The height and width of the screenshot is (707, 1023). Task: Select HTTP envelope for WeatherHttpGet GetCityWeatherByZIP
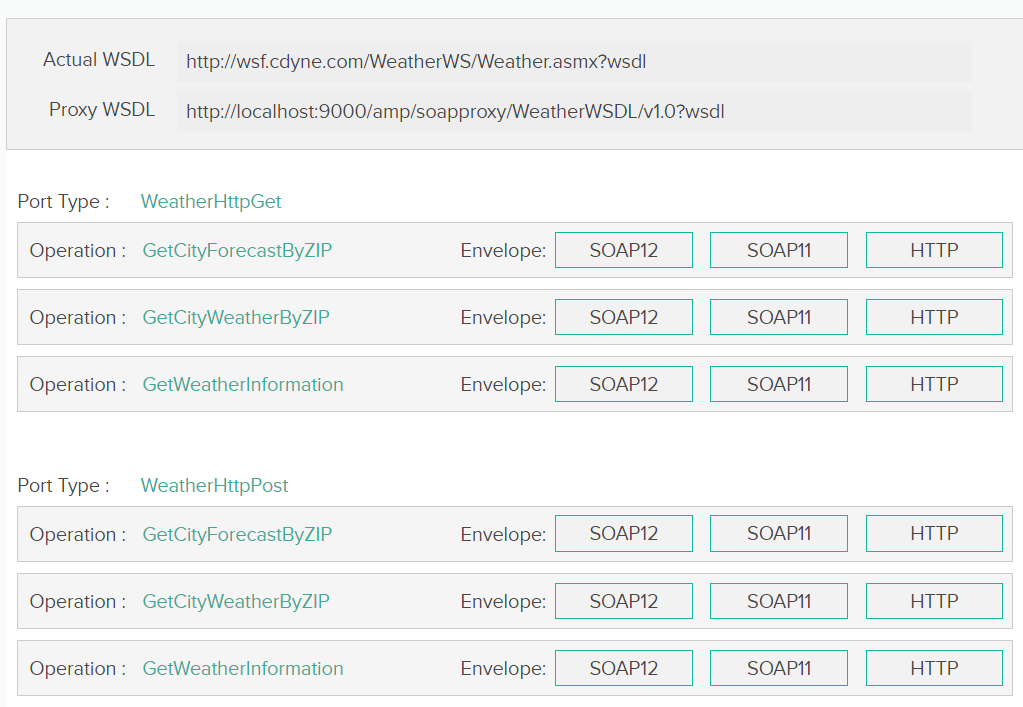tap(933, 317)
